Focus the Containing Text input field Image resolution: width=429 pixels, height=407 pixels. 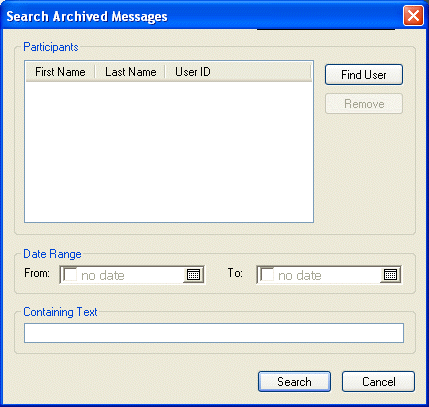pyautogui.click(x=214, y=333)
